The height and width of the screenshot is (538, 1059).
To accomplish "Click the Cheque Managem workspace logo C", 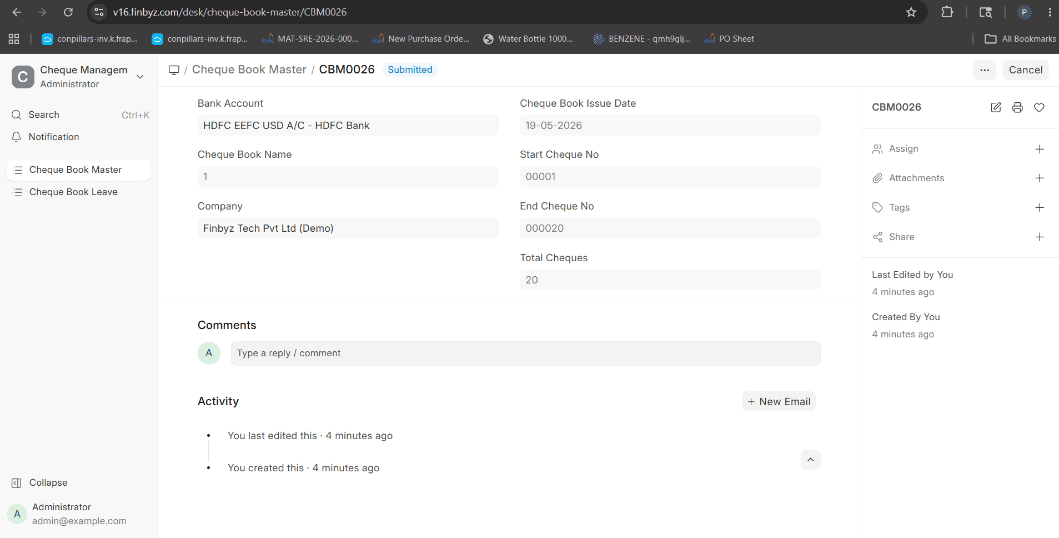I will pos(23,77).
